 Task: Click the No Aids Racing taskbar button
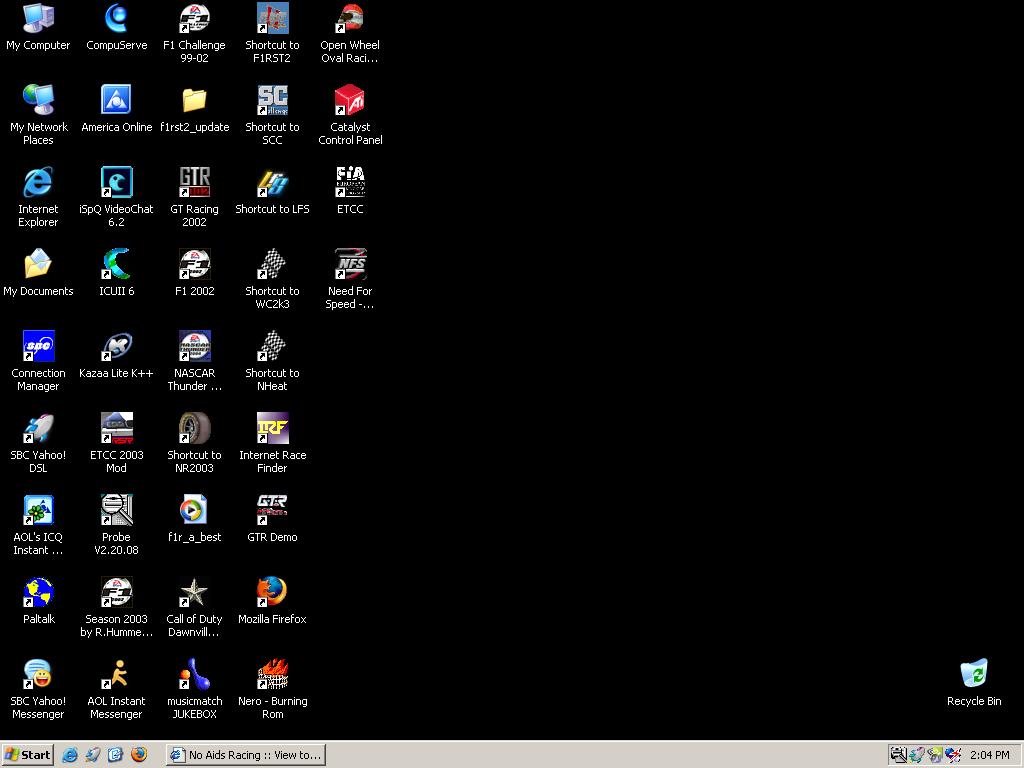coord(245,755)
